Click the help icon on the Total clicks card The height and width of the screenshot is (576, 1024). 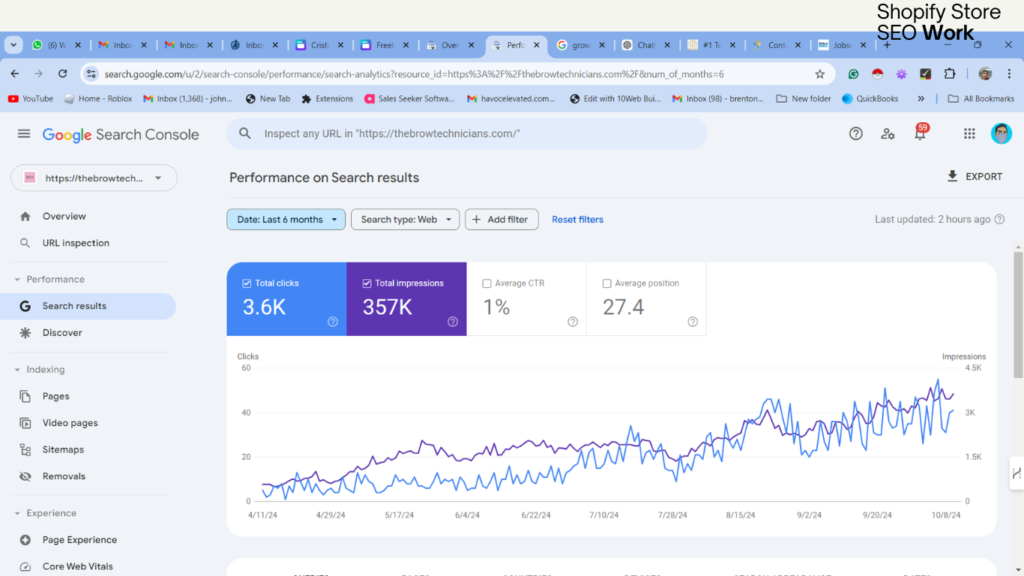333,322
